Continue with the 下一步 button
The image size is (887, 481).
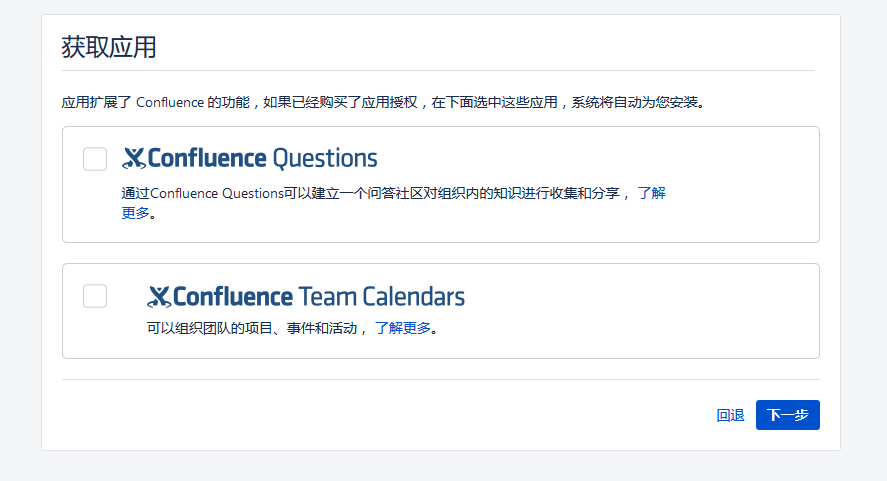[x=787, y=415]
